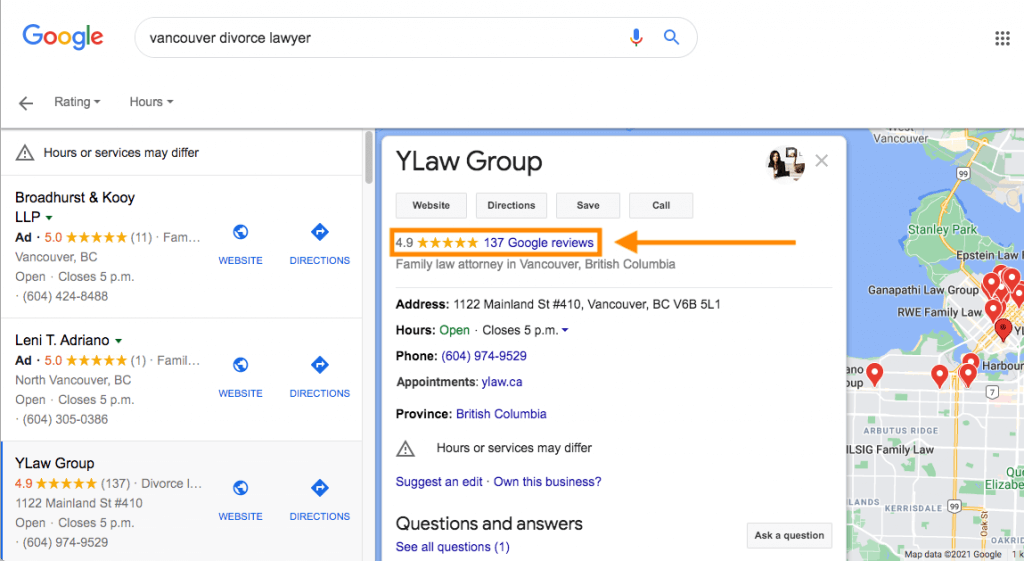Expand Leni T. Adriano ad arrow

118,341
